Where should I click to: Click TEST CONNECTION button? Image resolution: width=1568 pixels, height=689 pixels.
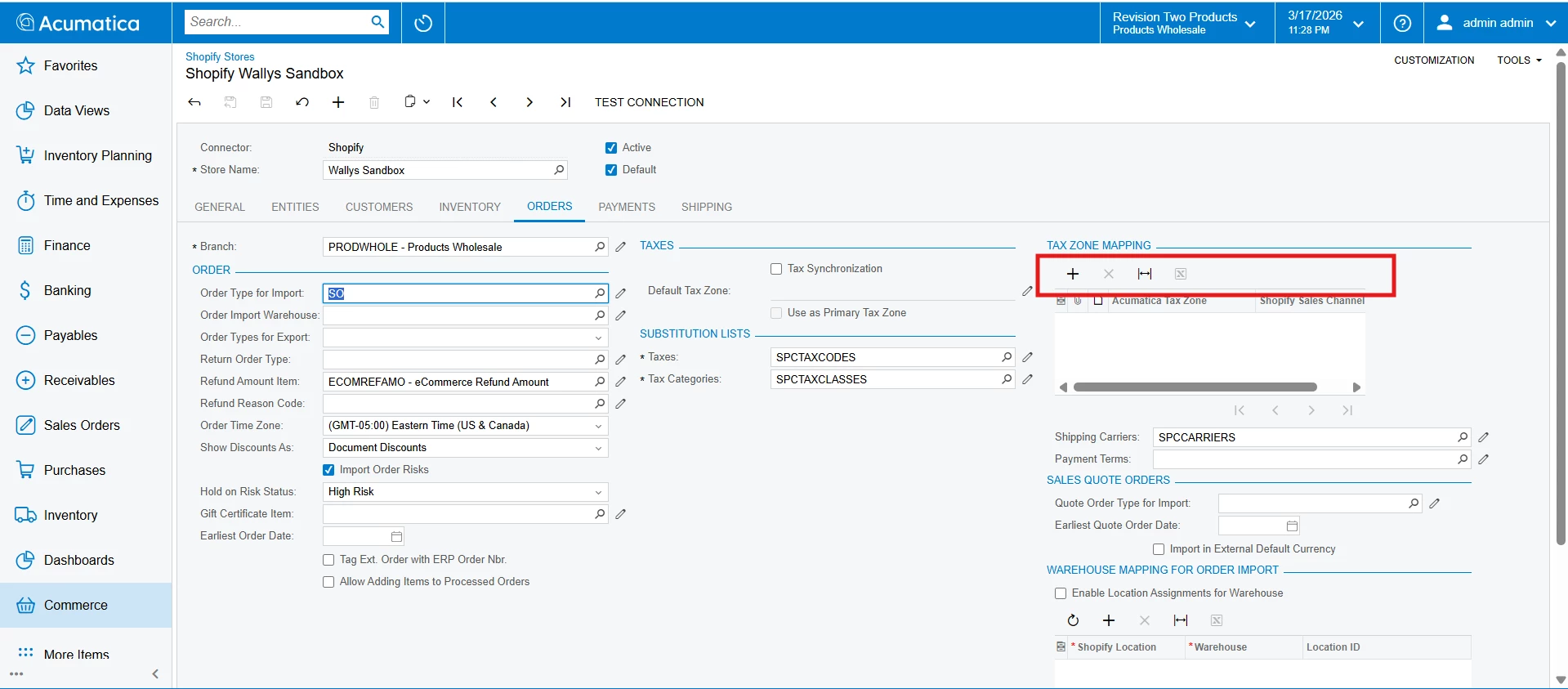(649, 102)
